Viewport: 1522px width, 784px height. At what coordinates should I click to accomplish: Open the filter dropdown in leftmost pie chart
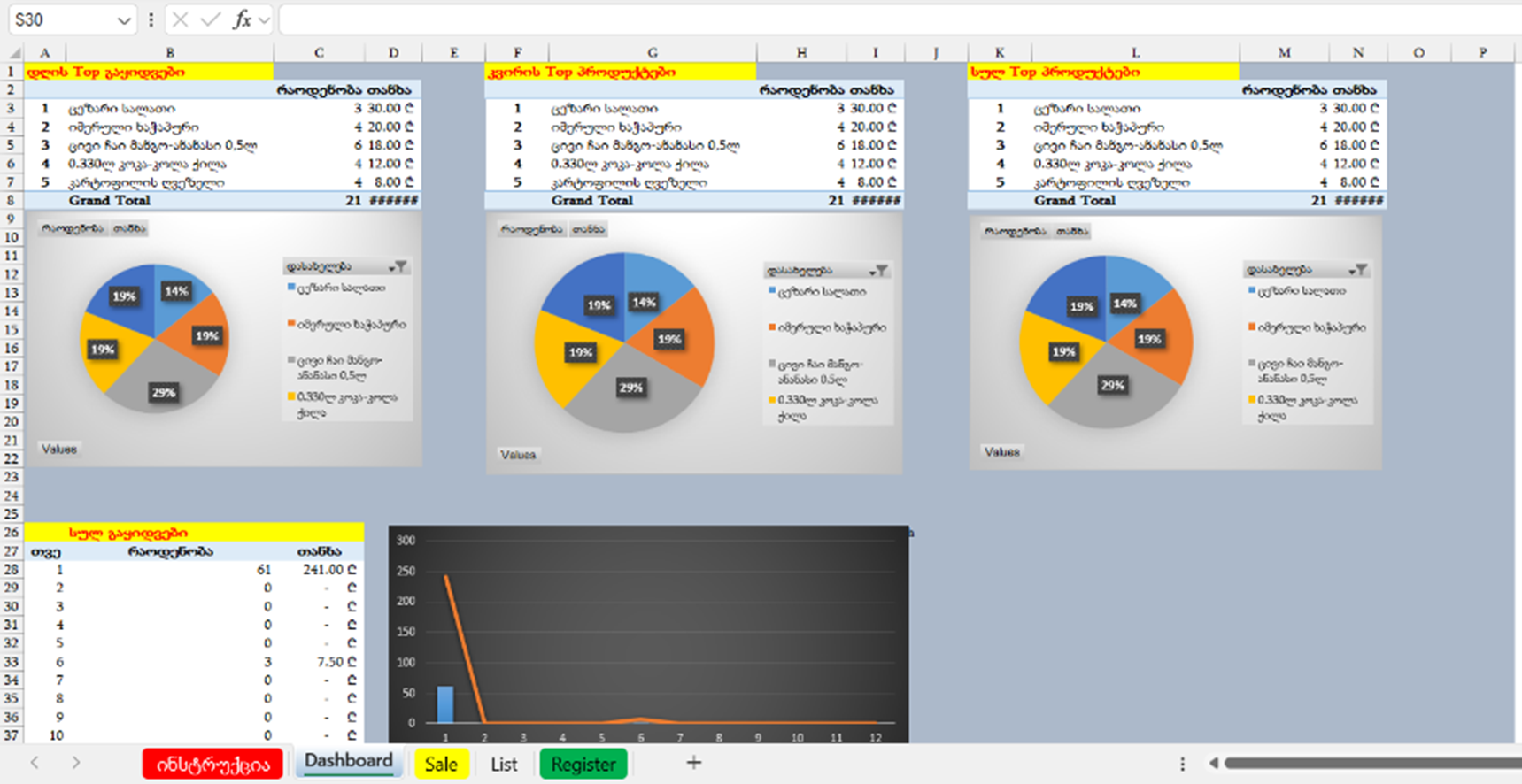(398, 266)
